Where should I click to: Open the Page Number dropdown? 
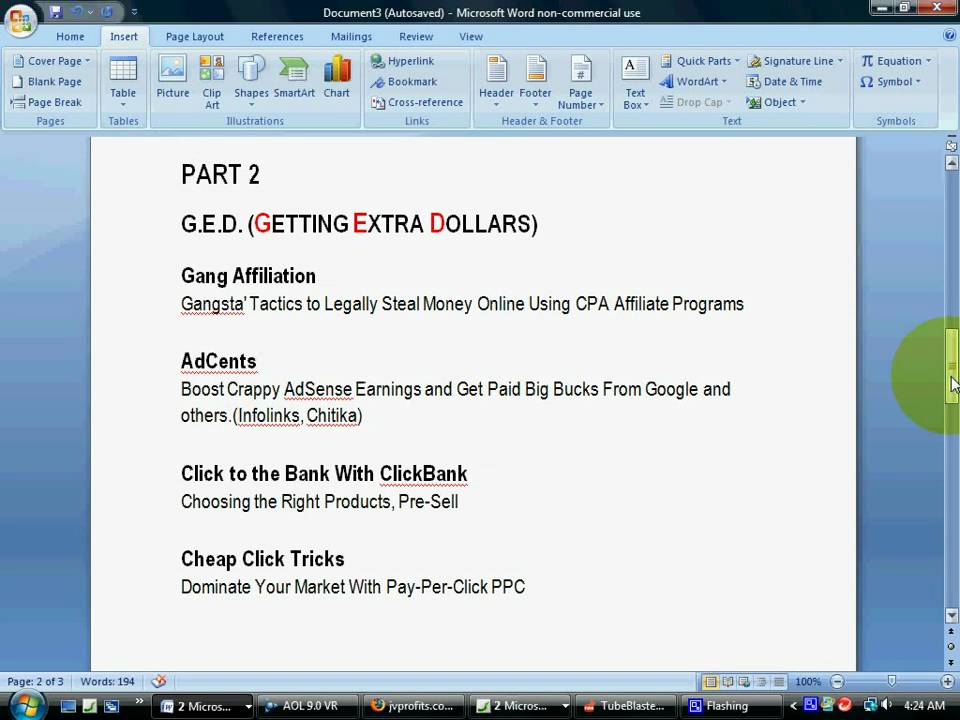click(x=580, y=81)
